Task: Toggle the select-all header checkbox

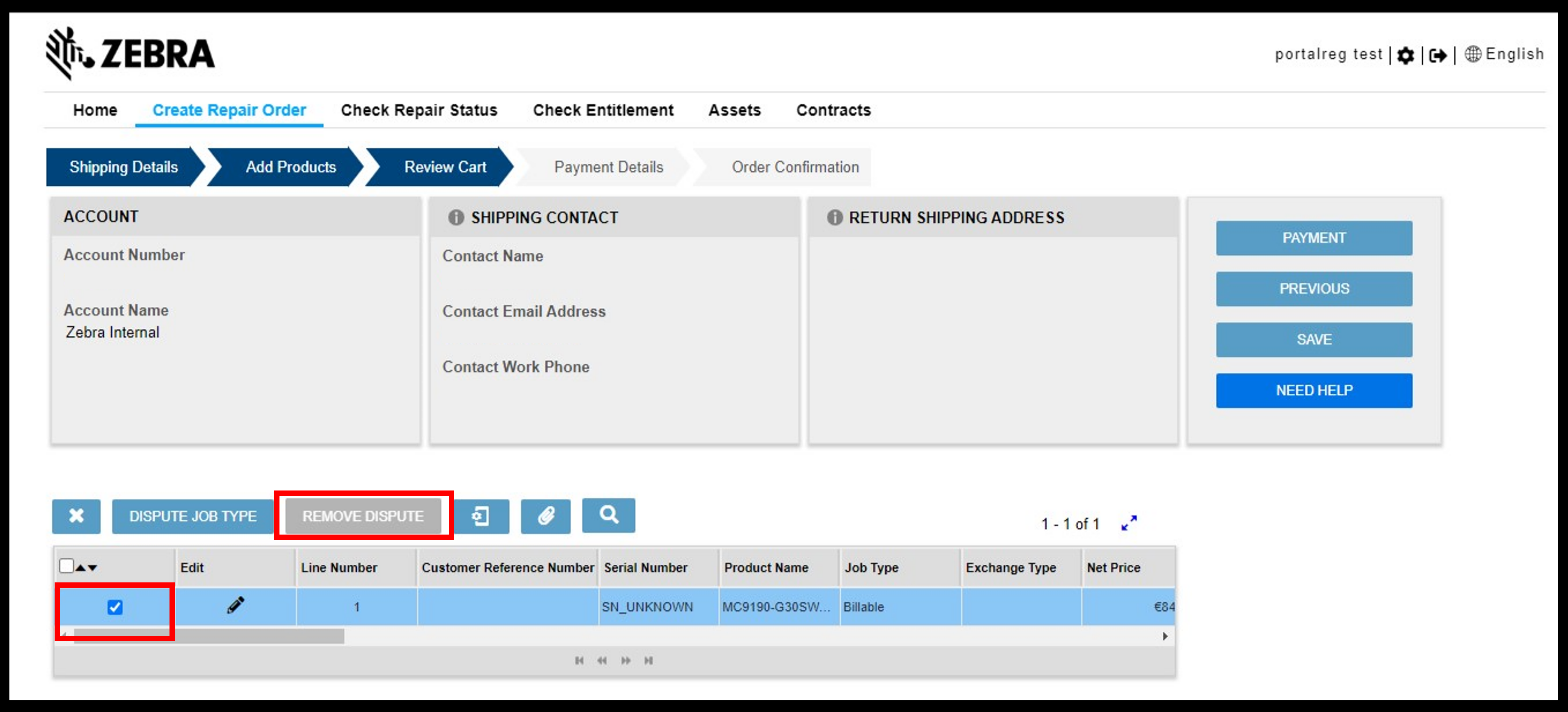Action: (66, 566)
